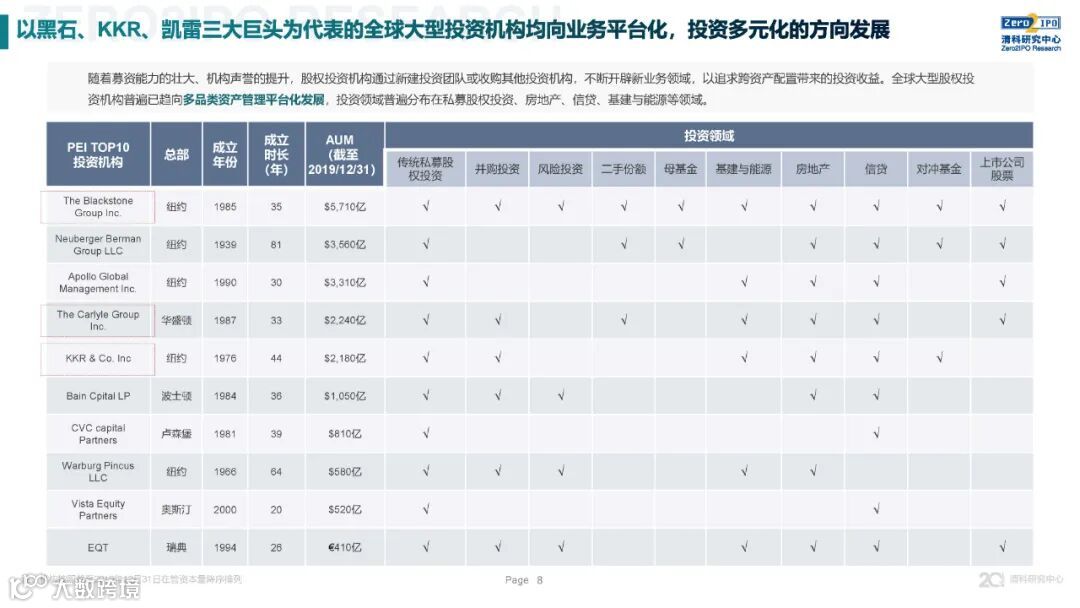Viewport: 1080px width, 608px height.
Task: Click the 成立时长(年) column header
Action: 276,154
